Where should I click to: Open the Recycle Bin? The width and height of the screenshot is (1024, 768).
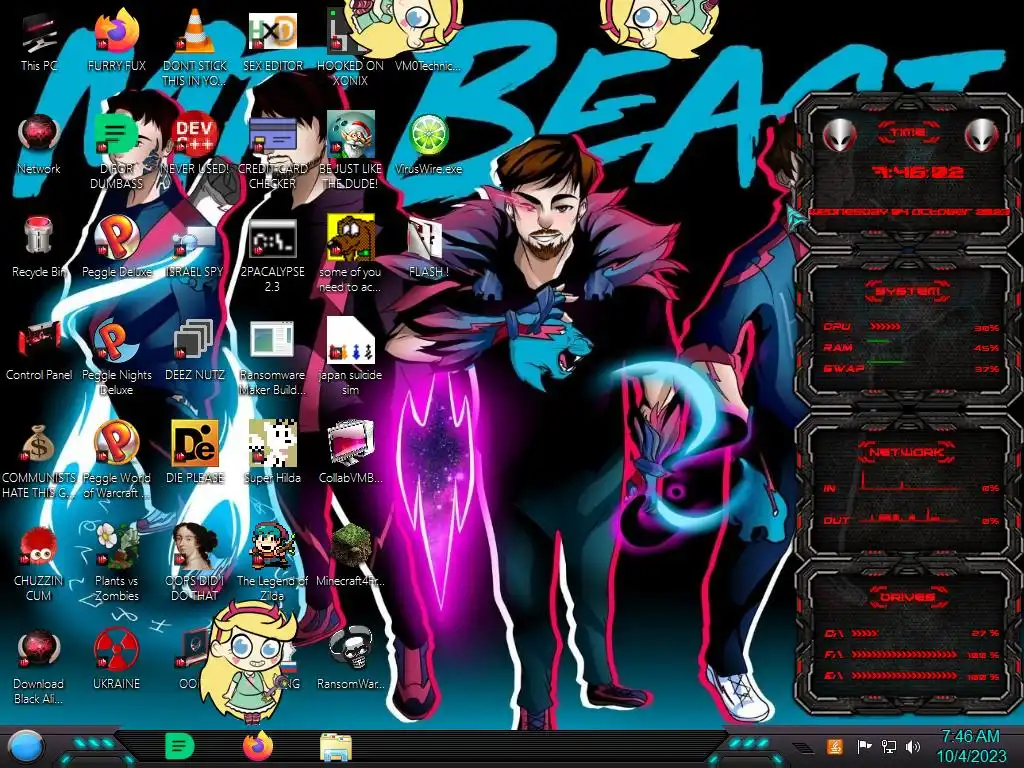coord(39,236)
